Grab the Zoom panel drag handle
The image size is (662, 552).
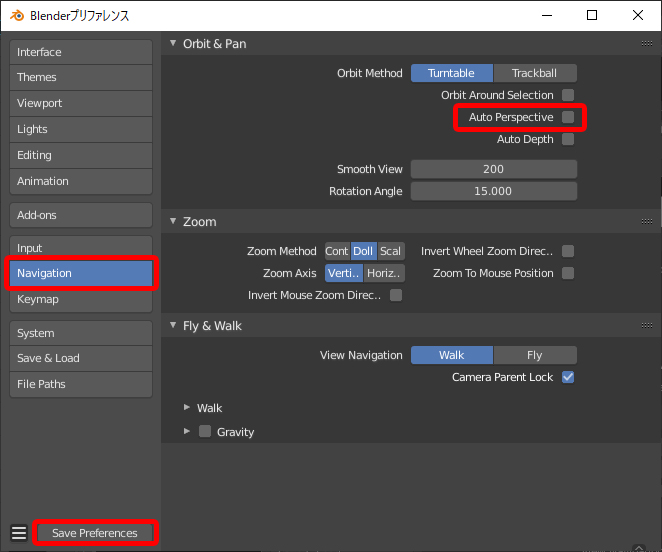[x=647, y=221]
